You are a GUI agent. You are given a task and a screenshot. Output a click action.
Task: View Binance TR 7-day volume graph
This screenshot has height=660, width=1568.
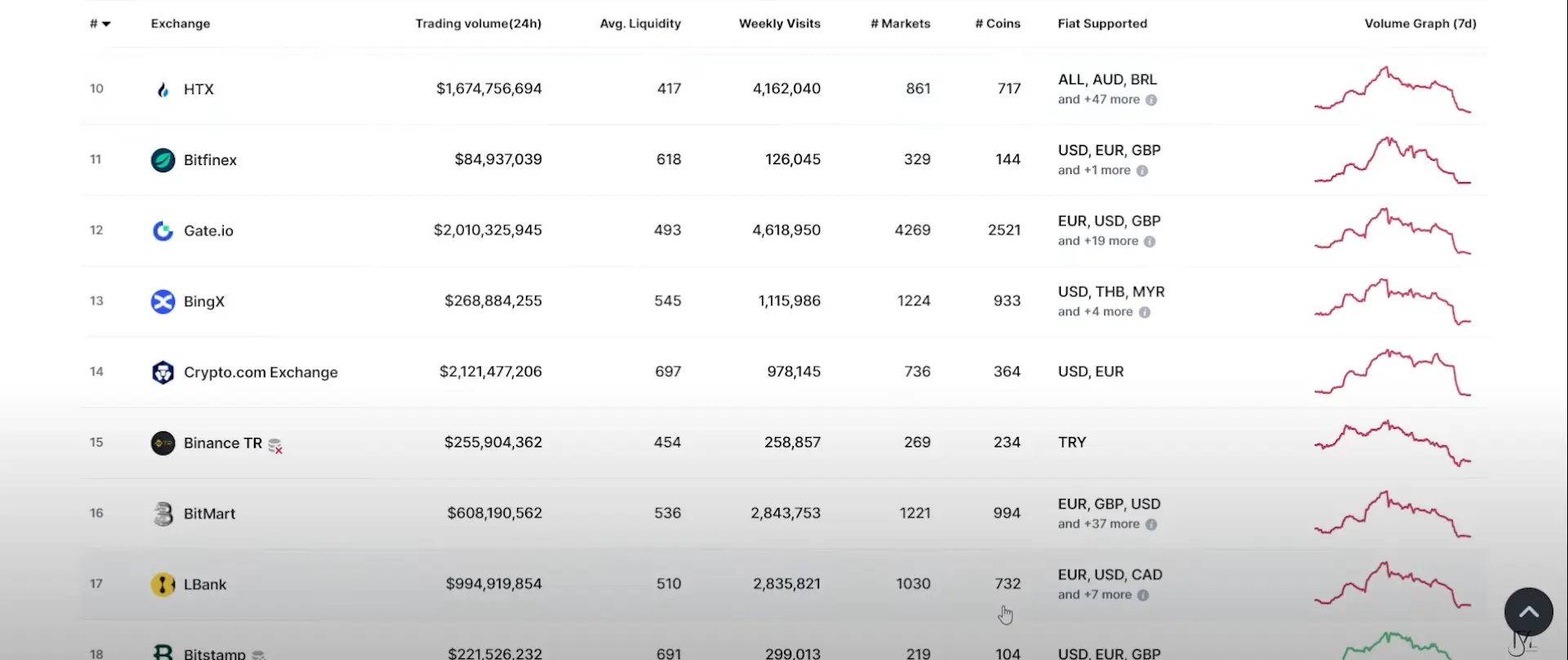click(x=1392, y=444)
